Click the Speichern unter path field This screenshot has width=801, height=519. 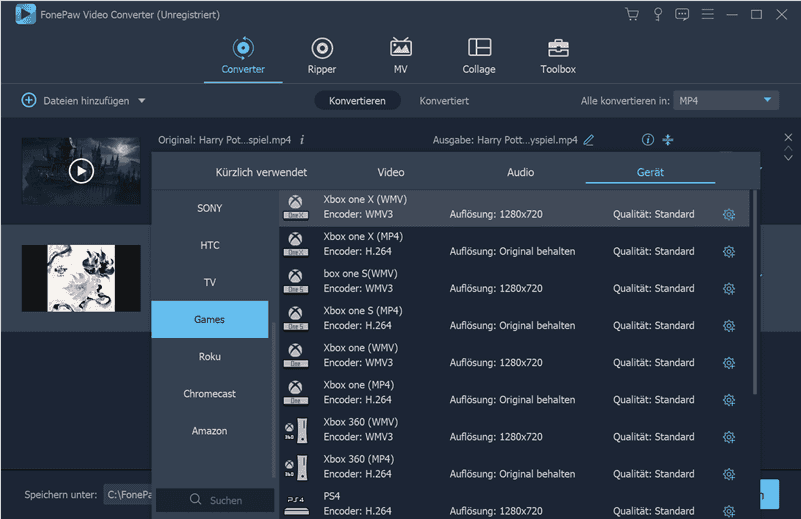(128, 494)
